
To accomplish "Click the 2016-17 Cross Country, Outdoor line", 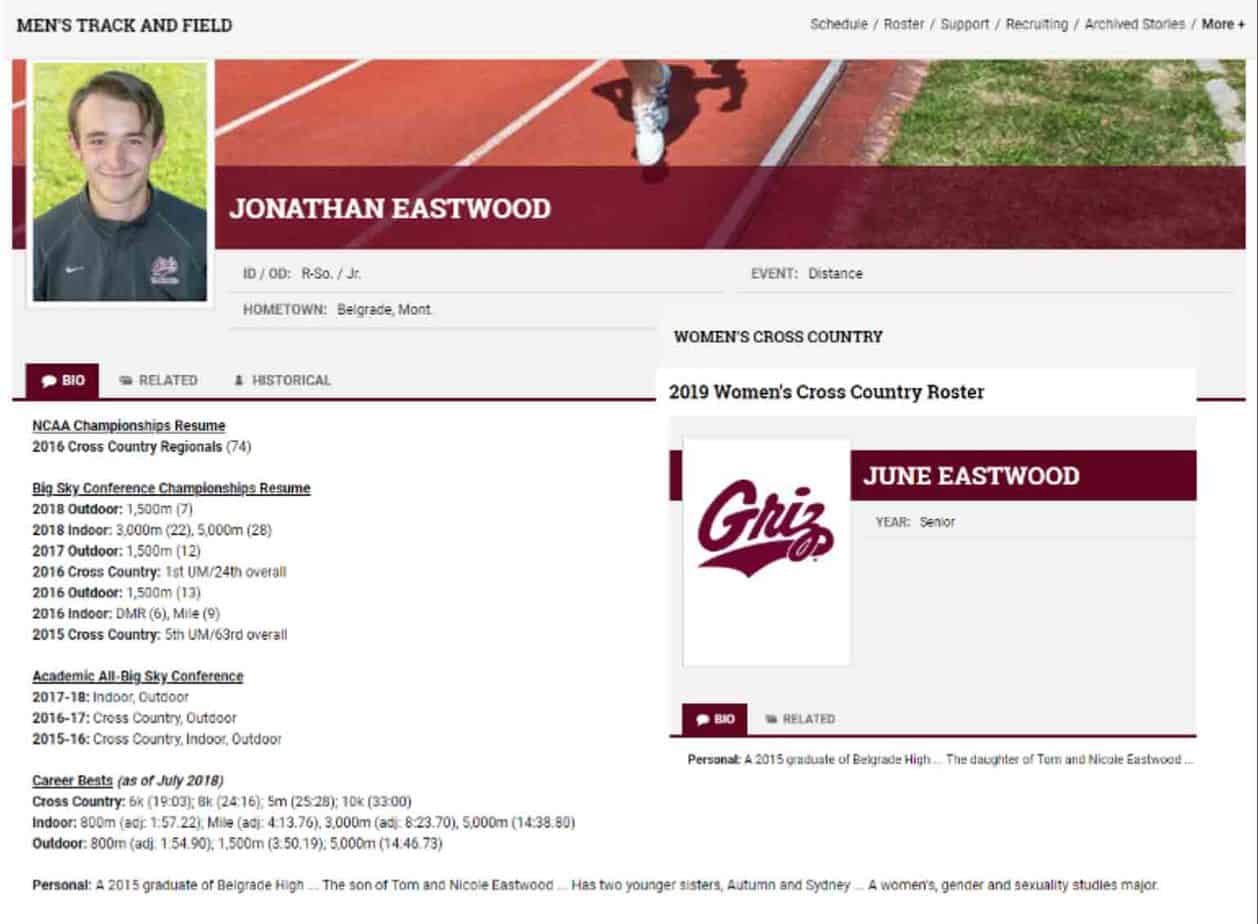I will click(134, 718).
